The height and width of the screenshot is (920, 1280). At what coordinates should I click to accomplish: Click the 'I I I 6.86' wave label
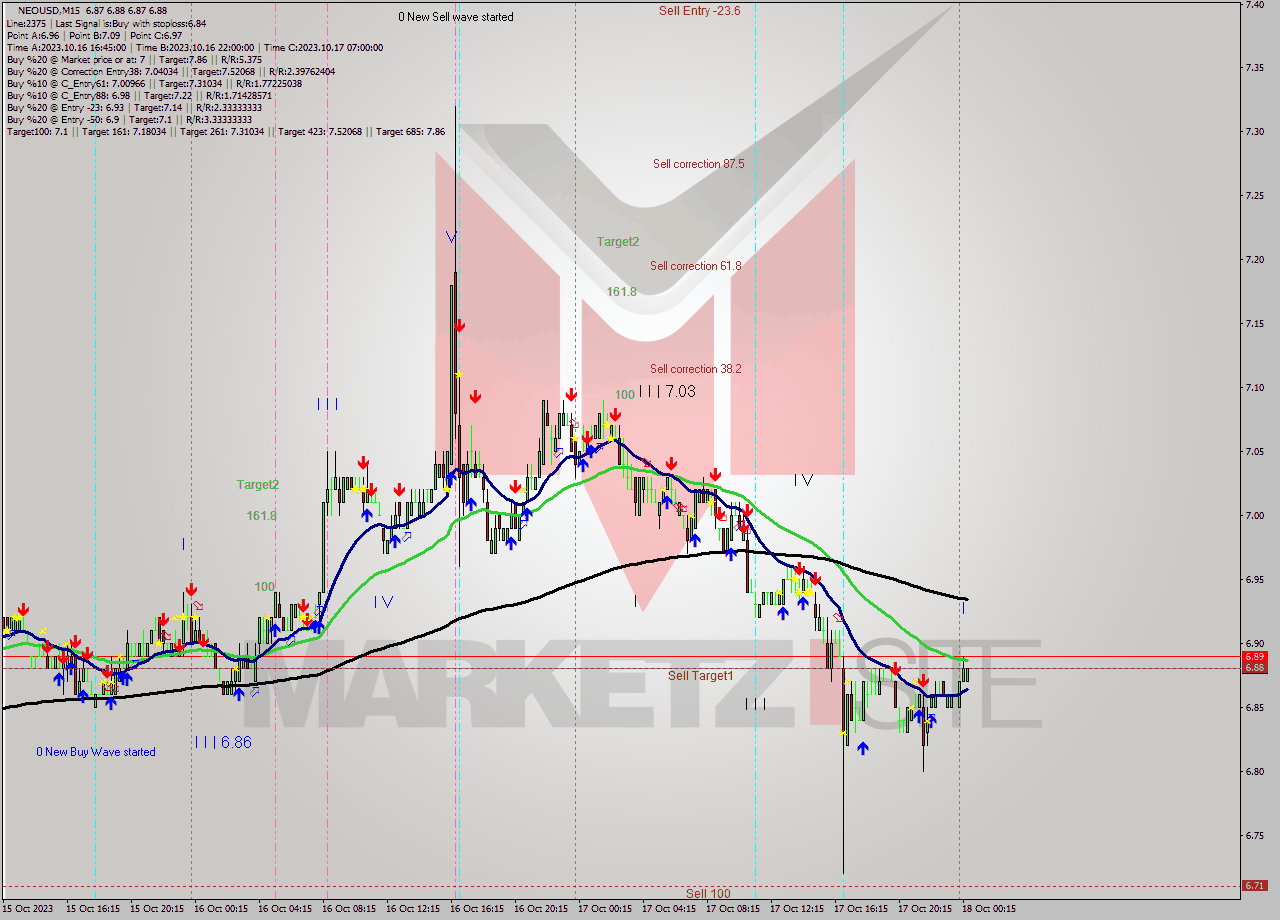(x=223, y=743)
